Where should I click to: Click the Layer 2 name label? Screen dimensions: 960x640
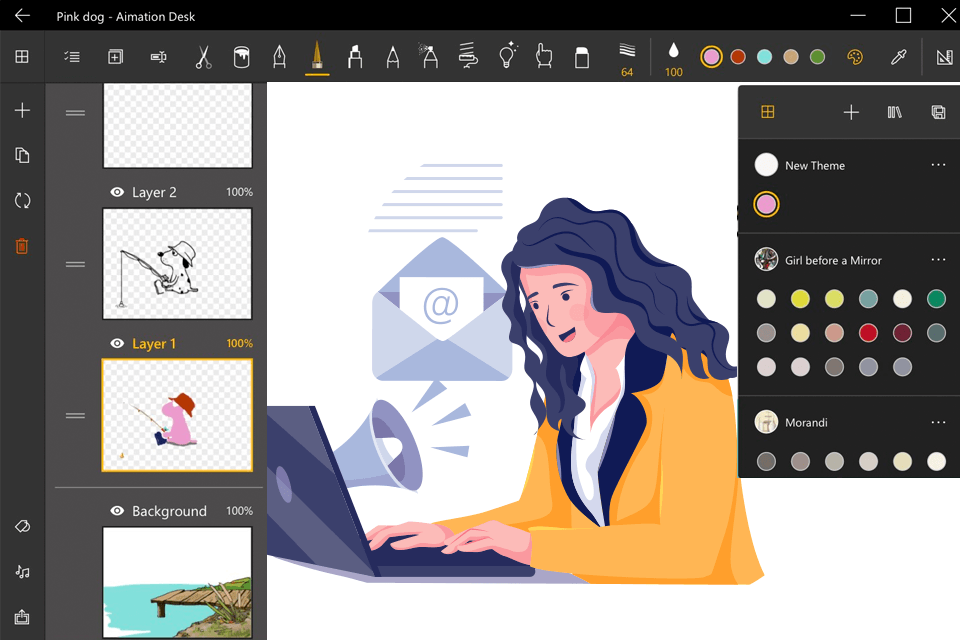154,192
